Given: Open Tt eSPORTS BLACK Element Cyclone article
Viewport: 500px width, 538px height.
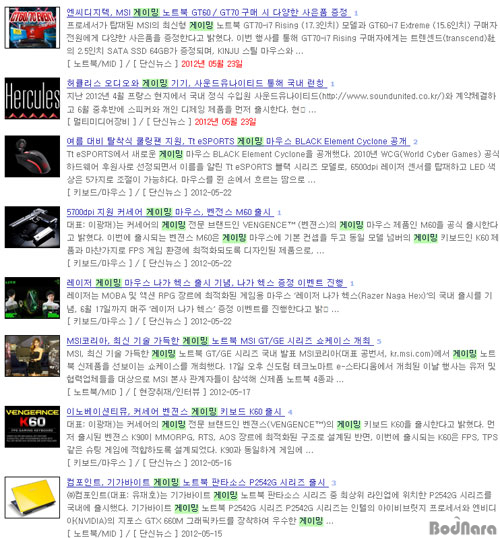Looking at the screenshot, I should click(238, 141).
